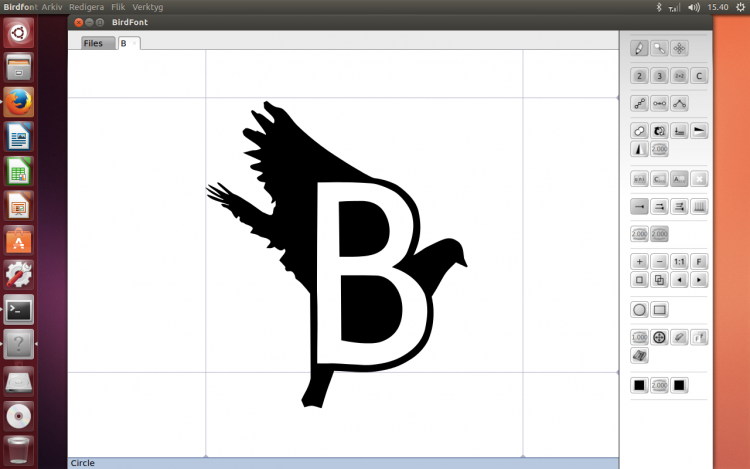
Task: Open LibreOffice Writer from the launcher
Action: click(19, 137)
